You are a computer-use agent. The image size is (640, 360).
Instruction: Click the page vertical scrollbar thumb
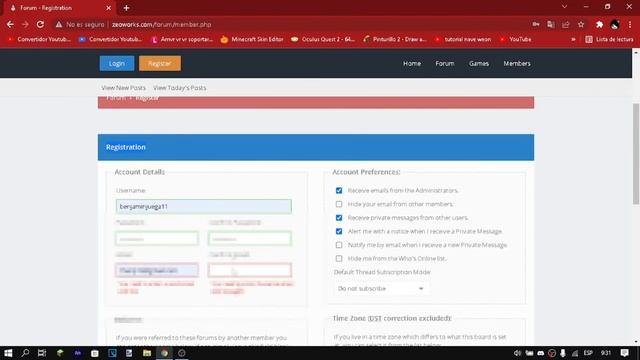(636, 153)
